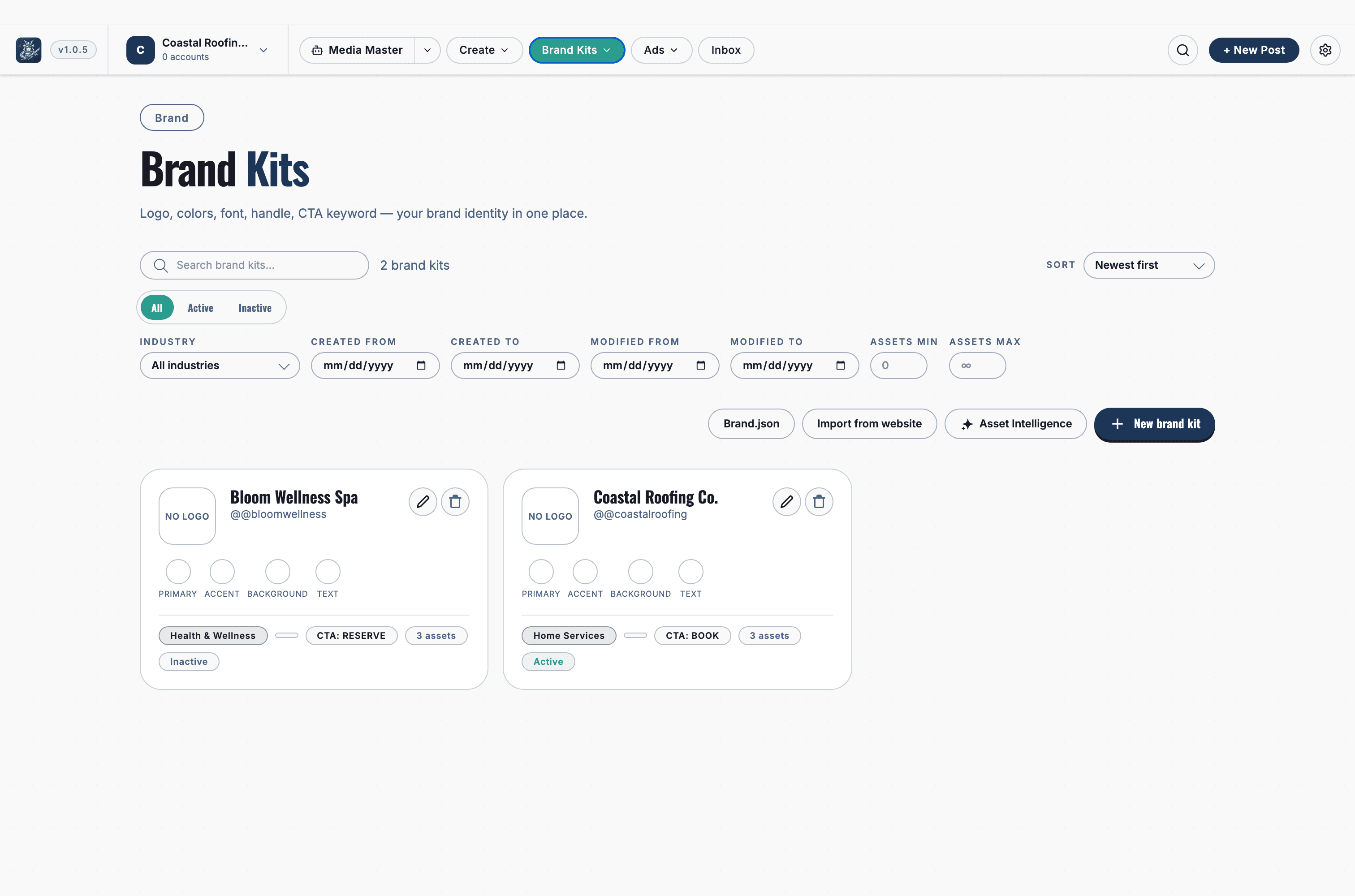
Task: Click the Home Services tag
Action: pyautogui.click(x=569, y=636)
